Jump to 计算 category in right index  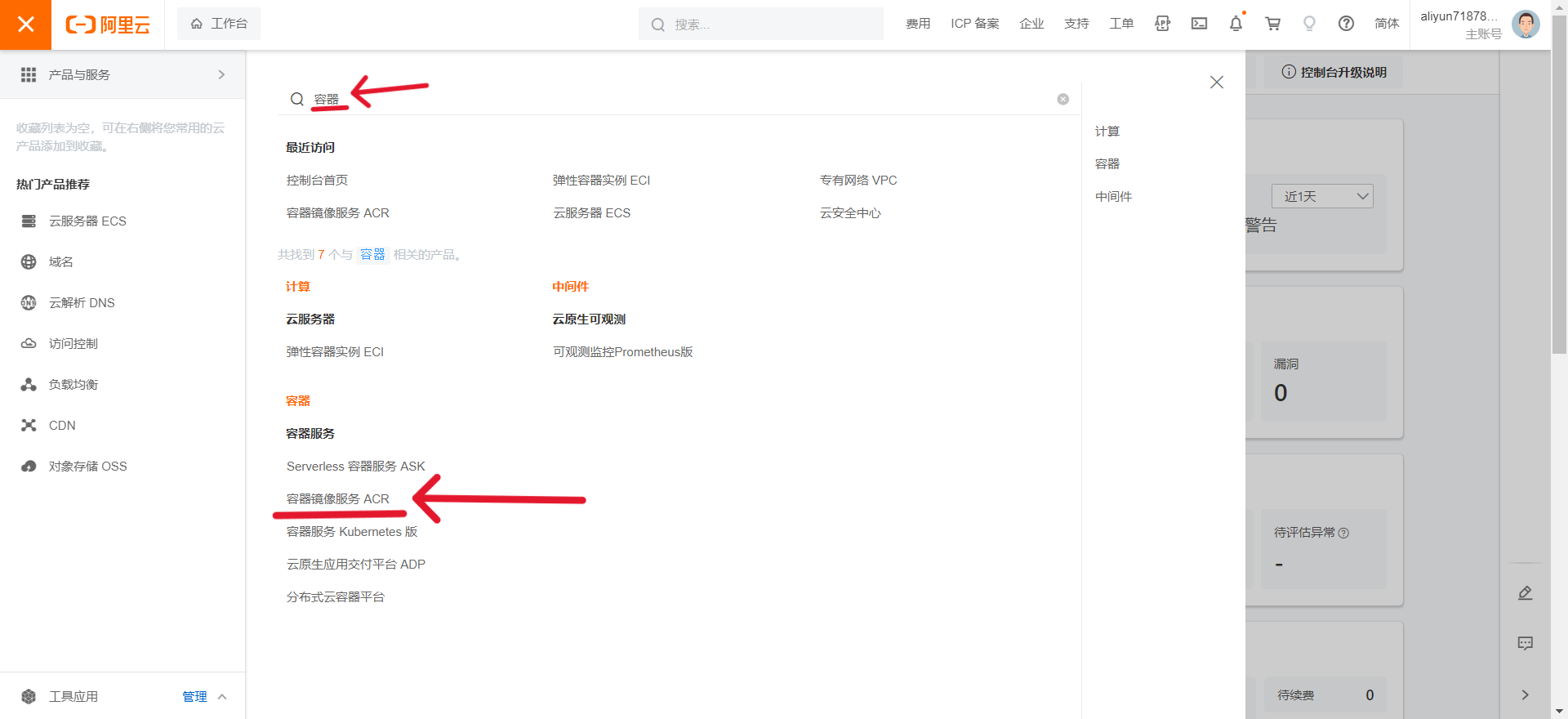click(x=1107, y=132)
